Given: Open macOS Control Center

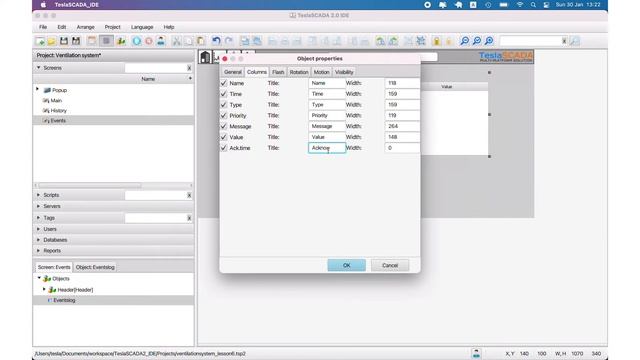Looking at the screenshot, I should 547,5.
